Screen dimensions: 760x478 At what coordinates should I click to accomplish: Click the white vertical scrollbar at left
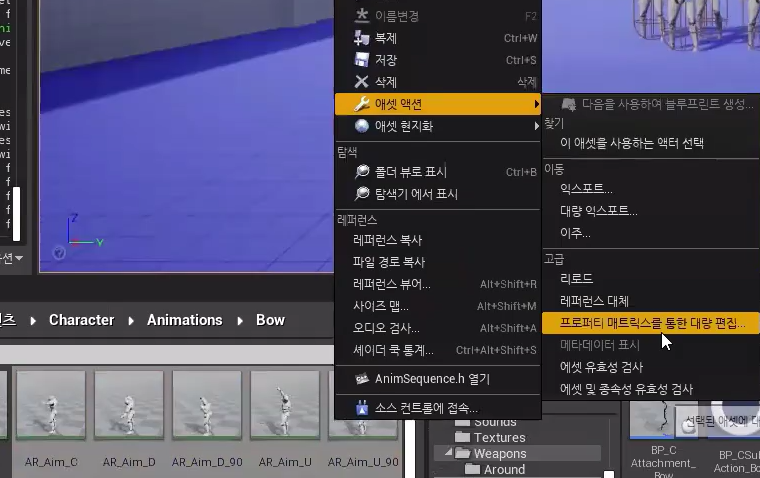16,214
